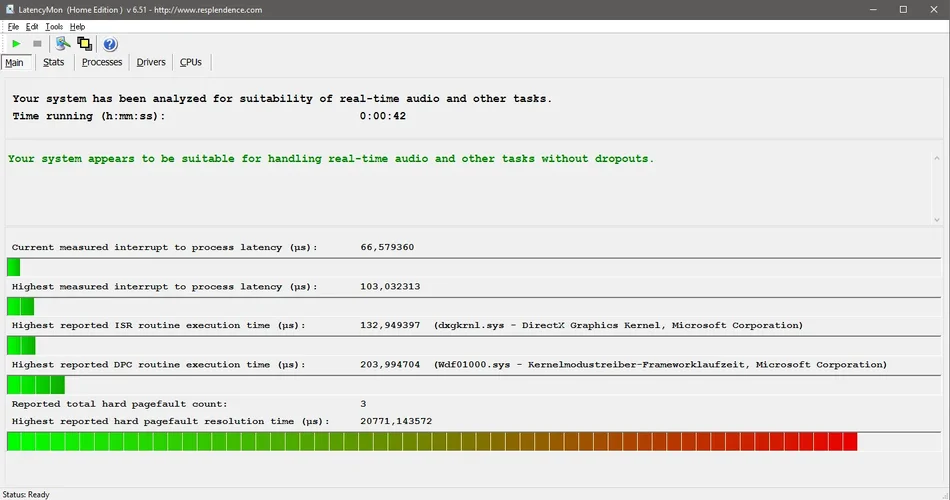Click the value 20771,143572

click(x=396, y=421)
